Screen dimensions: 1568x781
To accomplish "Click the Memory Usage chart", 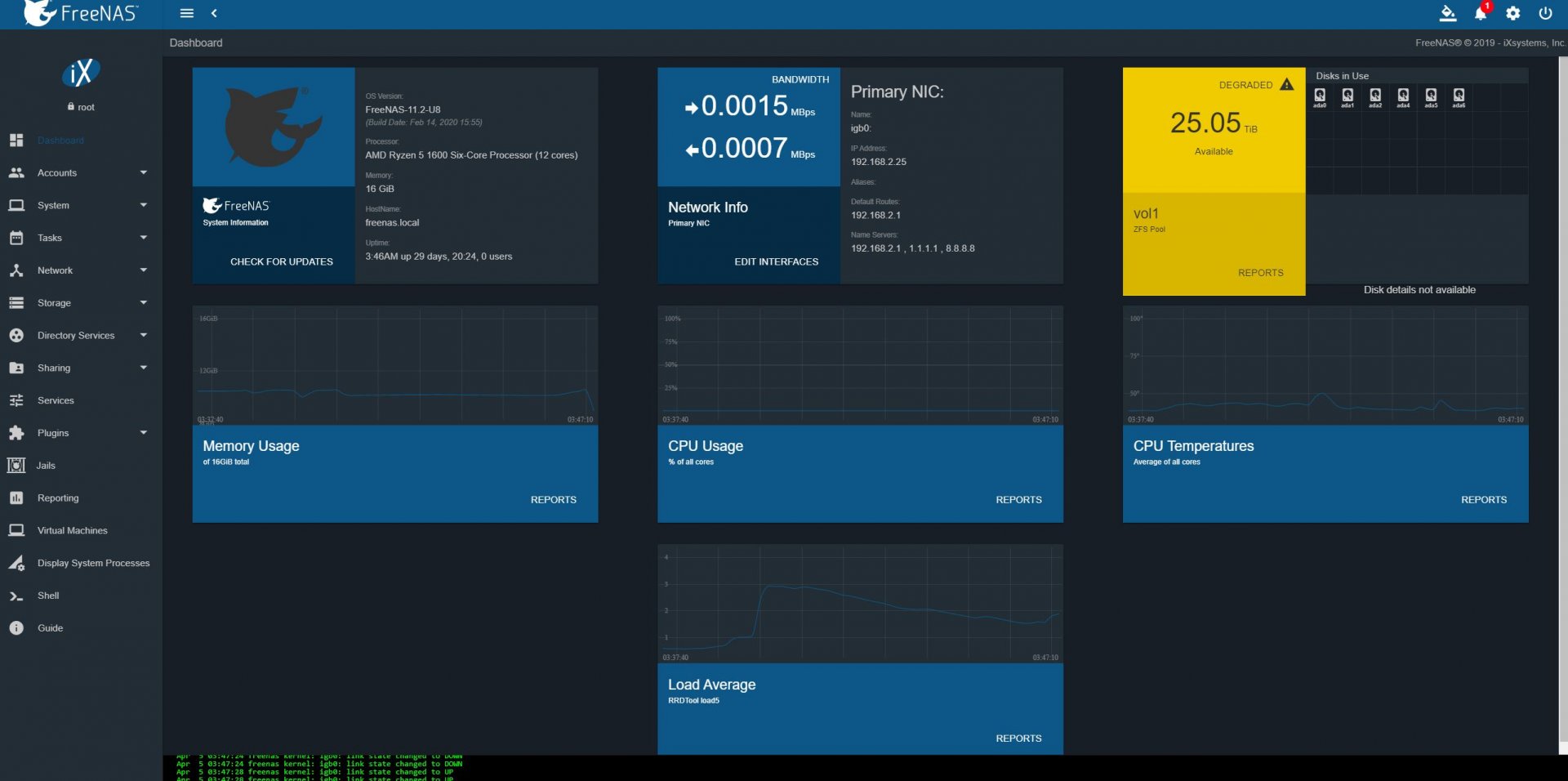I will tap(395, 365).
